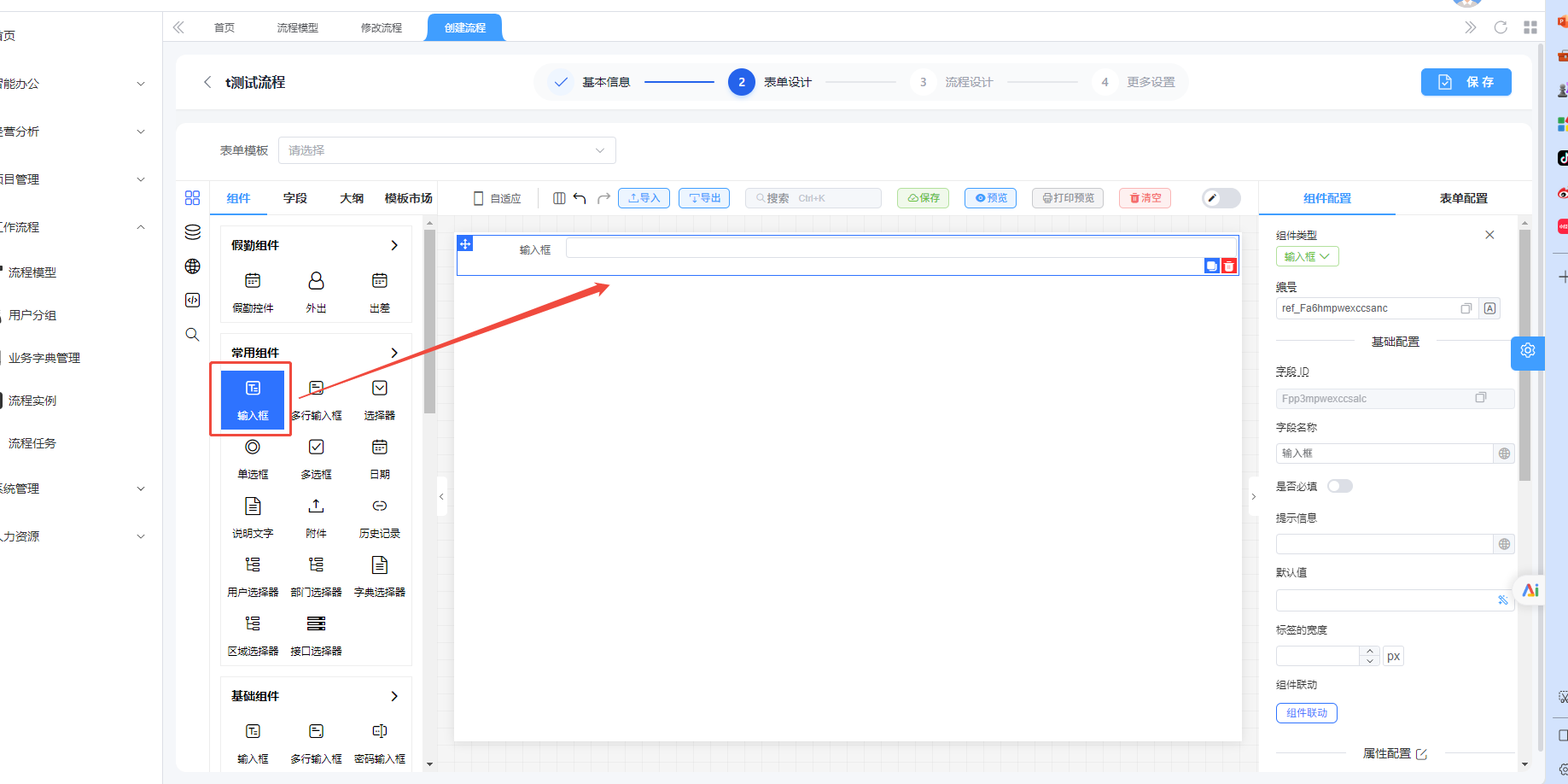Select the 多行输入框 component in 常用组件
This screenshot has height=784, width=1568.
[316, 401]
